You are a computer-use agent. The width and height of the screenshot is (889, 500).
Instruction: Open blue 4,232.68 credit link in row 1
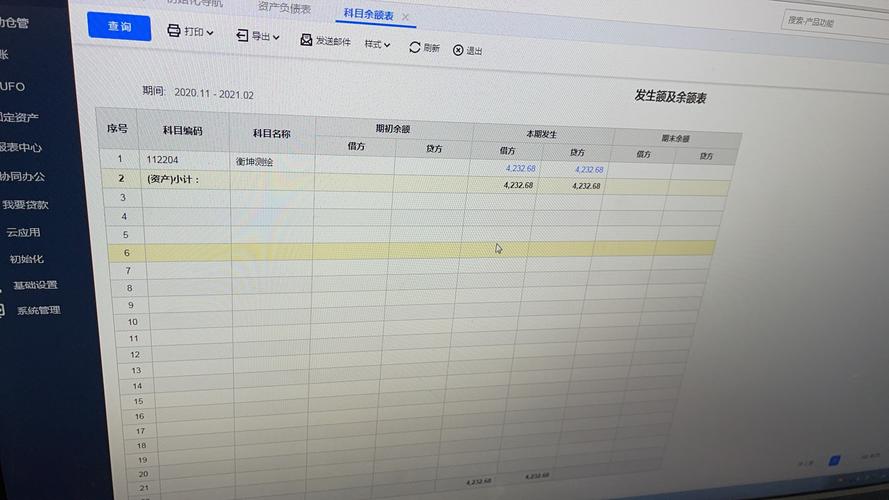coord(589,170)
